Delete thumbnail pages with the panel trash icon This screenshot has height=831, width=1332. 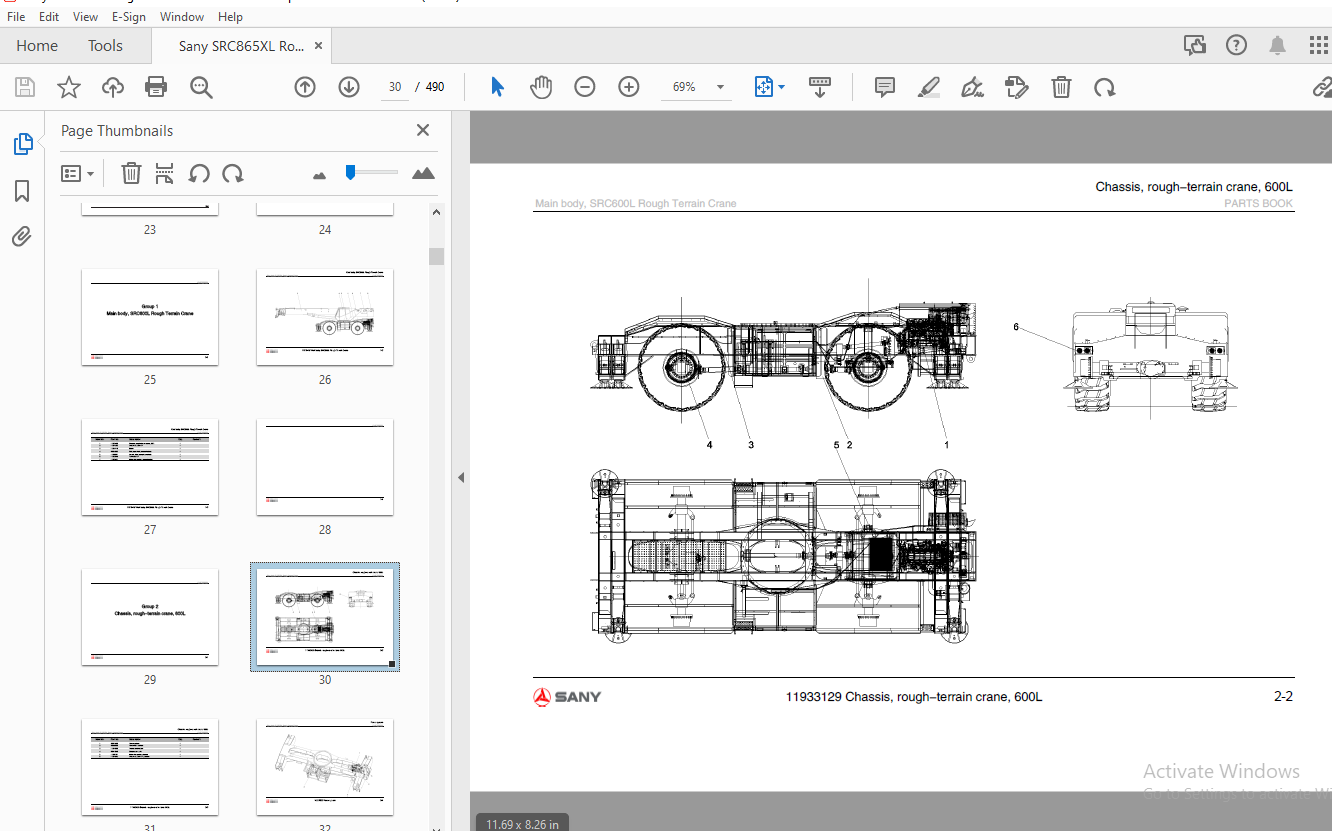[131, 173]
